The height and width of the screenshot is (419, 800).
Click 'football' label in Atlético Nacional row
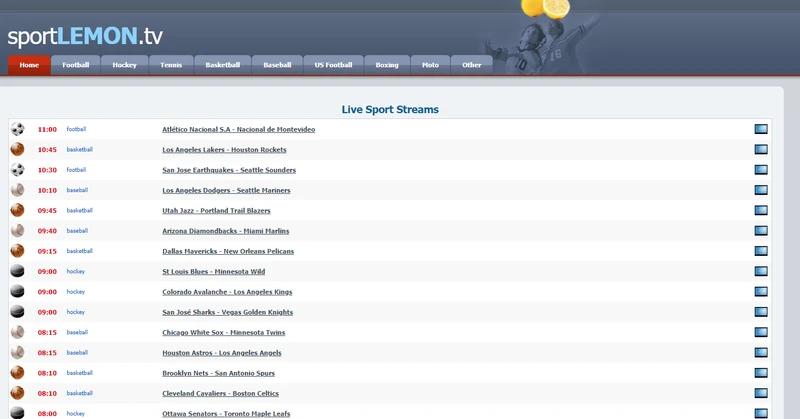click(76, 129)
